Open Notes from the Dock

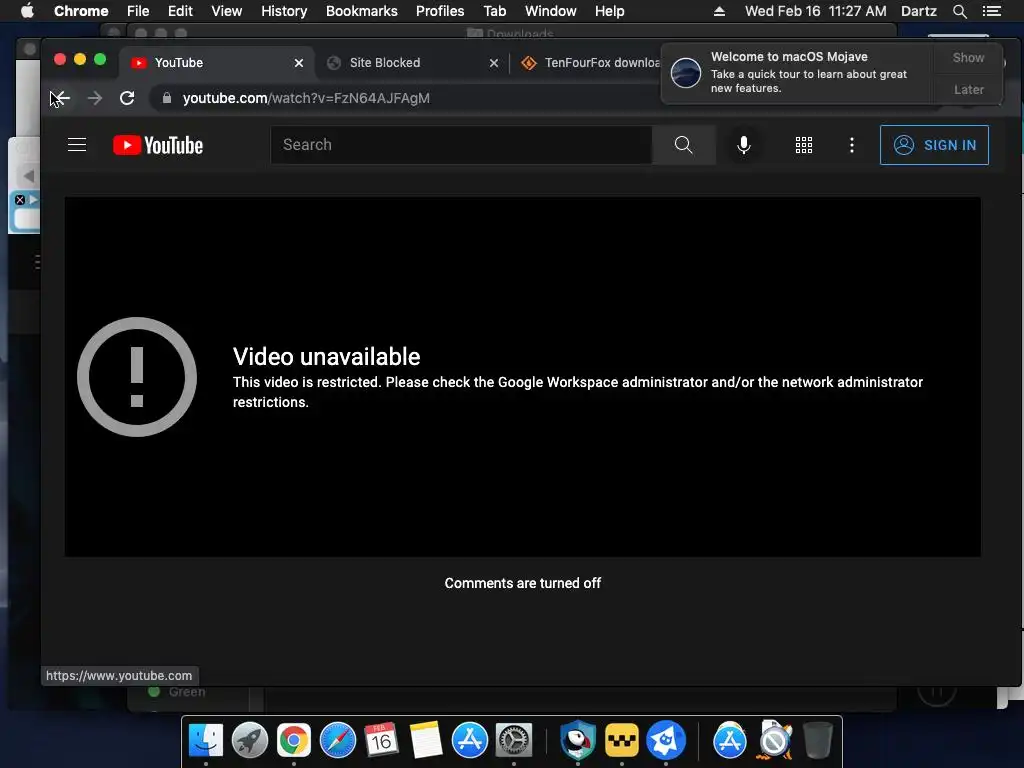[426, 741]
